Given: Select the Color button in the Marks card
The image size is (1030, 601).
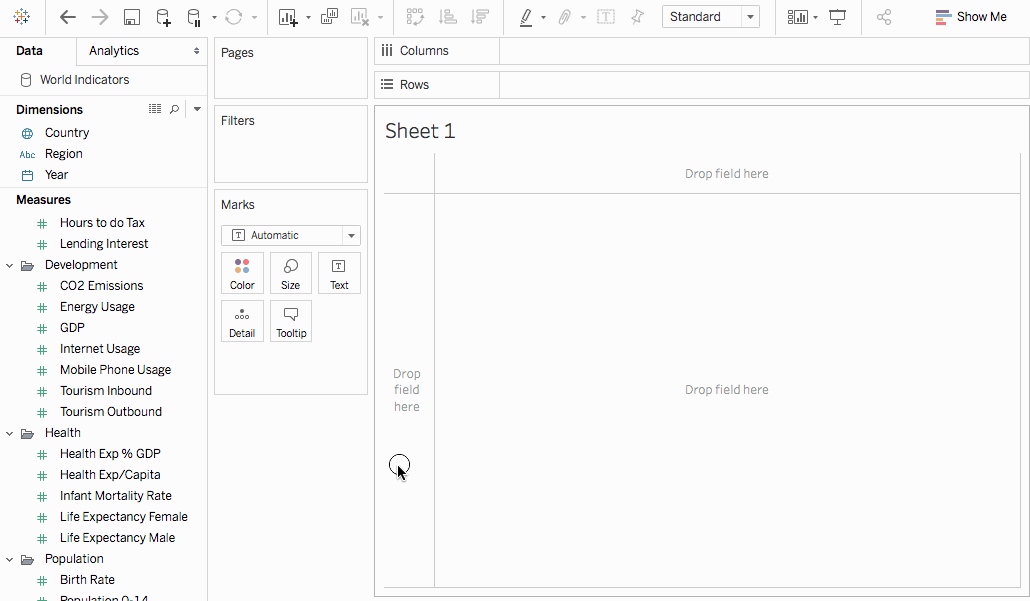Looking at the screenshot, I should (242, 272).
